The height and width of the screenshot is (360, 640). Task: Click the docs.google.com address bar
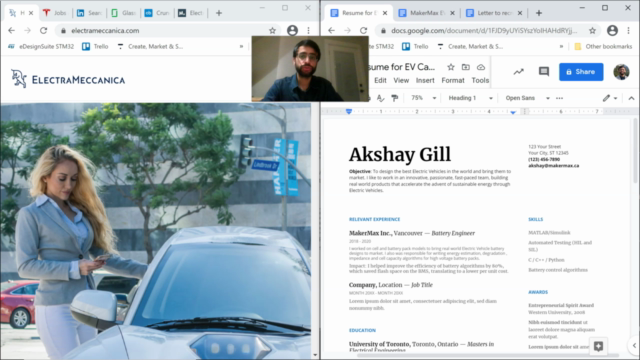(x=484, y=31)
